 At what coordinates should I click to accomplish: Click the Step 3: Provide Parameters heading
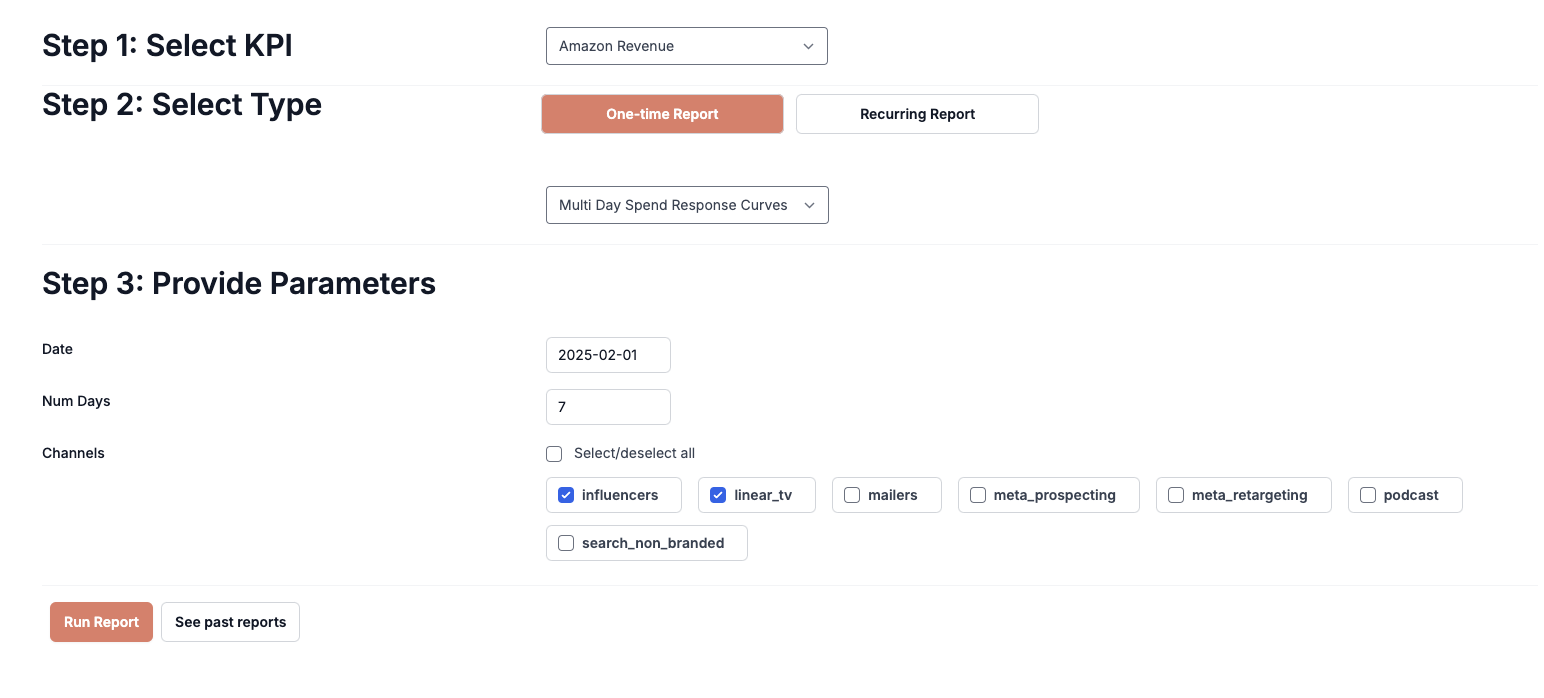click(239, 284)
